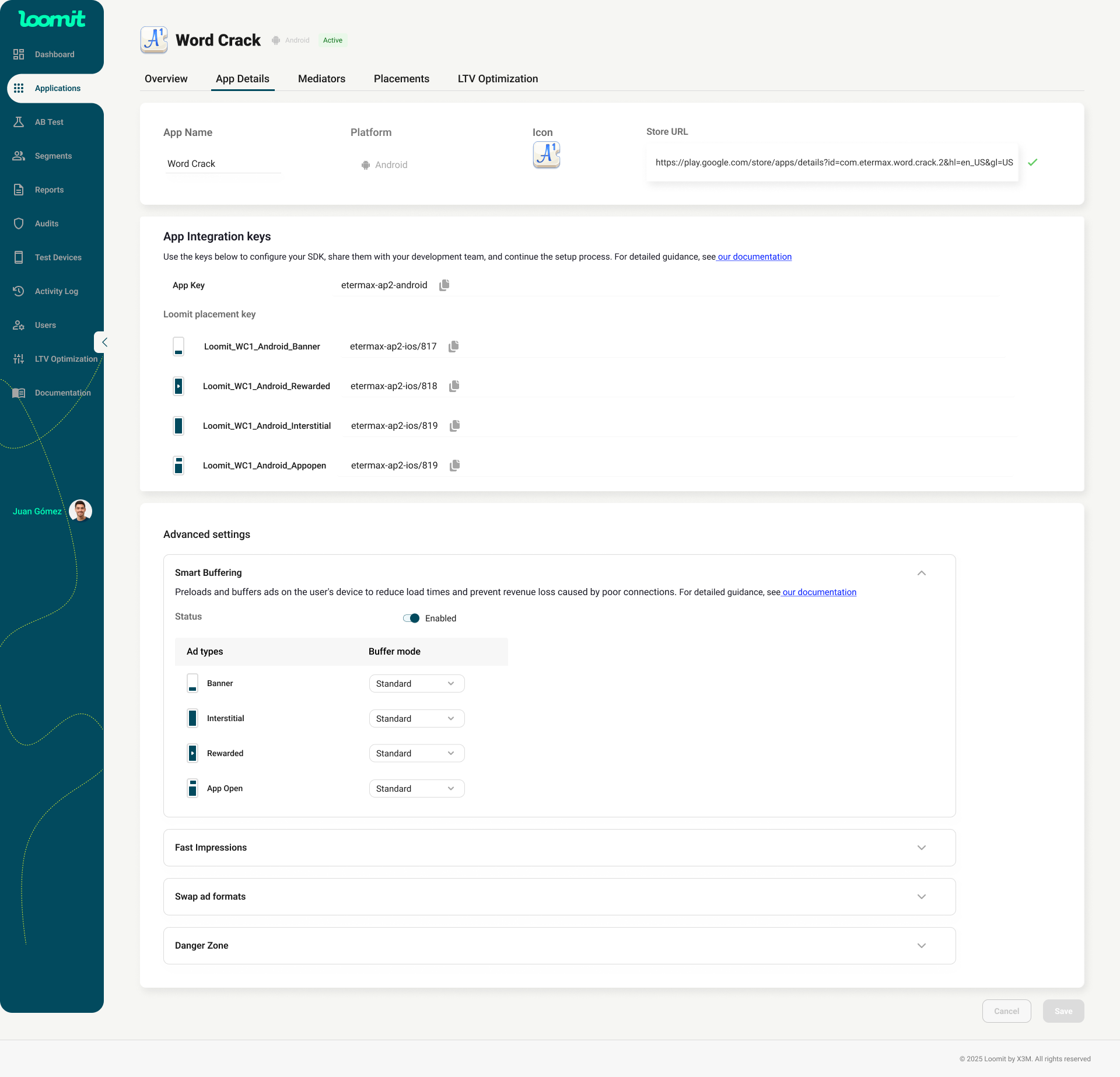The image size is (1120, 1077).
Task: Open AB Test from sidebar
Action: [49, 122]
